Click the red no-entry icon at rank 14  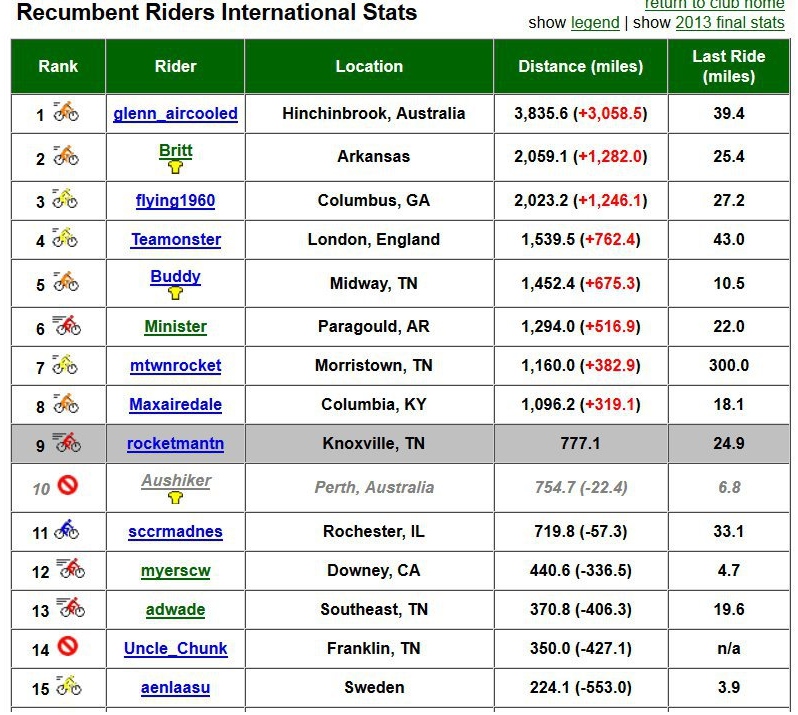pyautogui.click(x=67, y=646)
